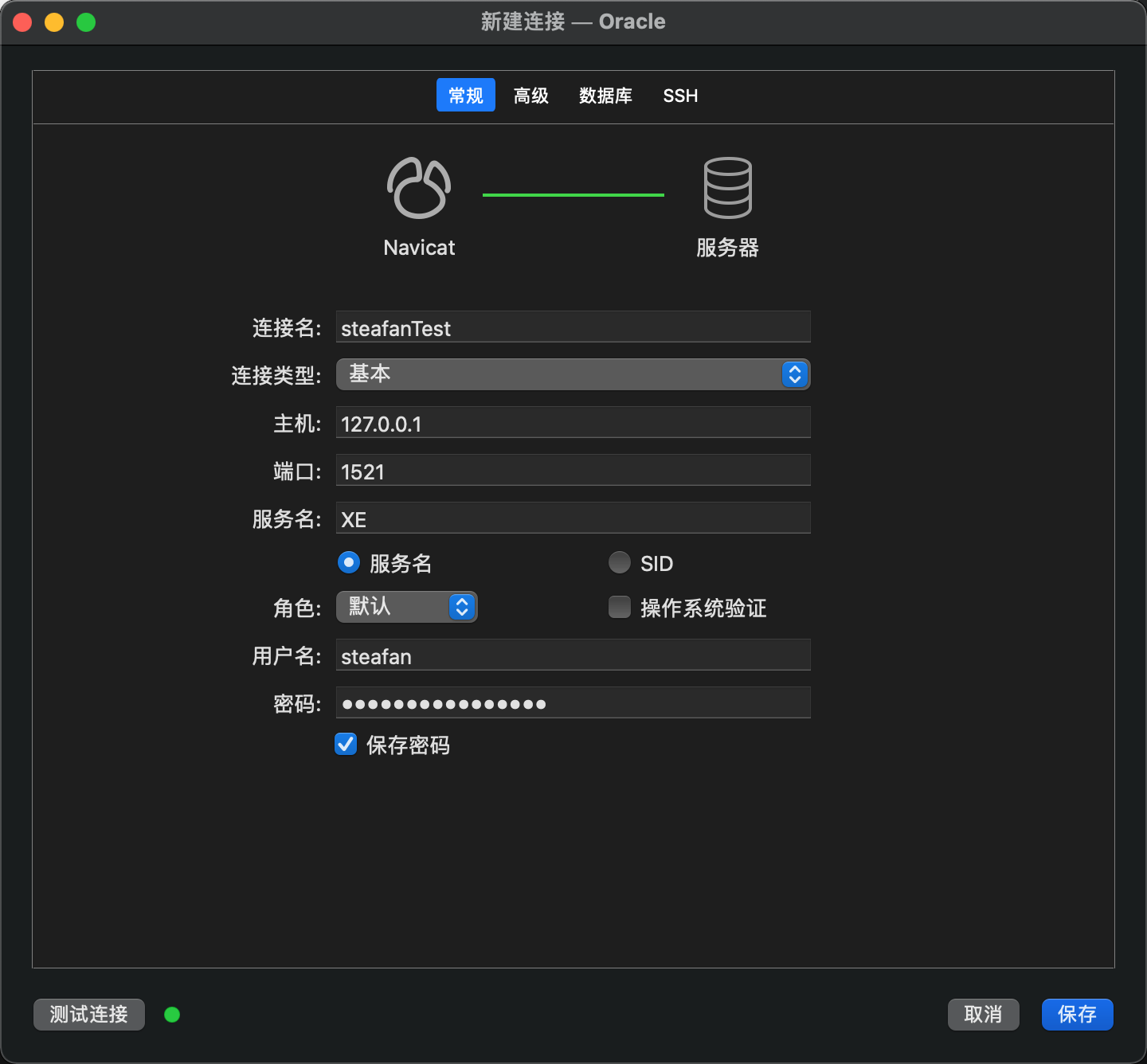The image size is (1147, 1064).
Task: Click the Navicat logo icon
Action: [419, 188]
